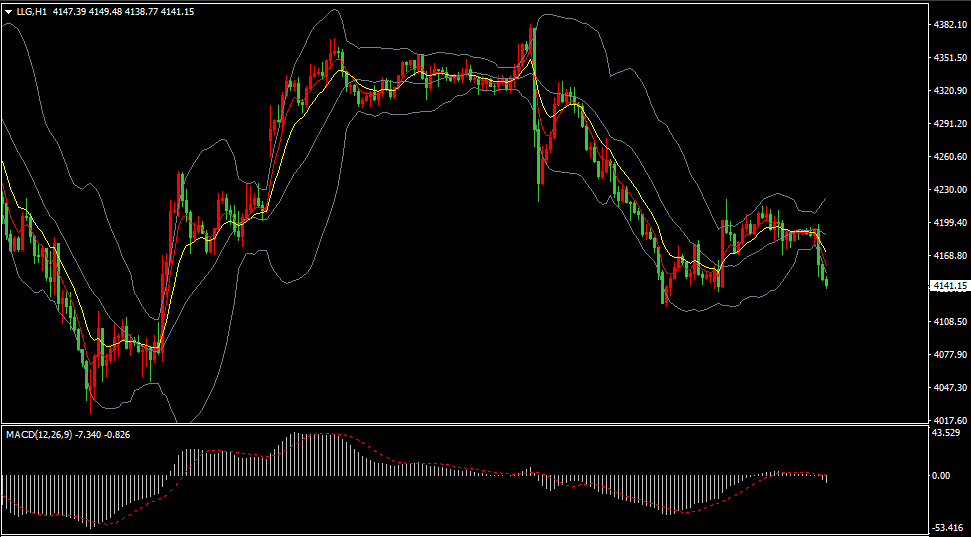This screenshot has width=971, height=537.
Task: Open the triangle menu beside LLG,H1
Action: [9, 12]
